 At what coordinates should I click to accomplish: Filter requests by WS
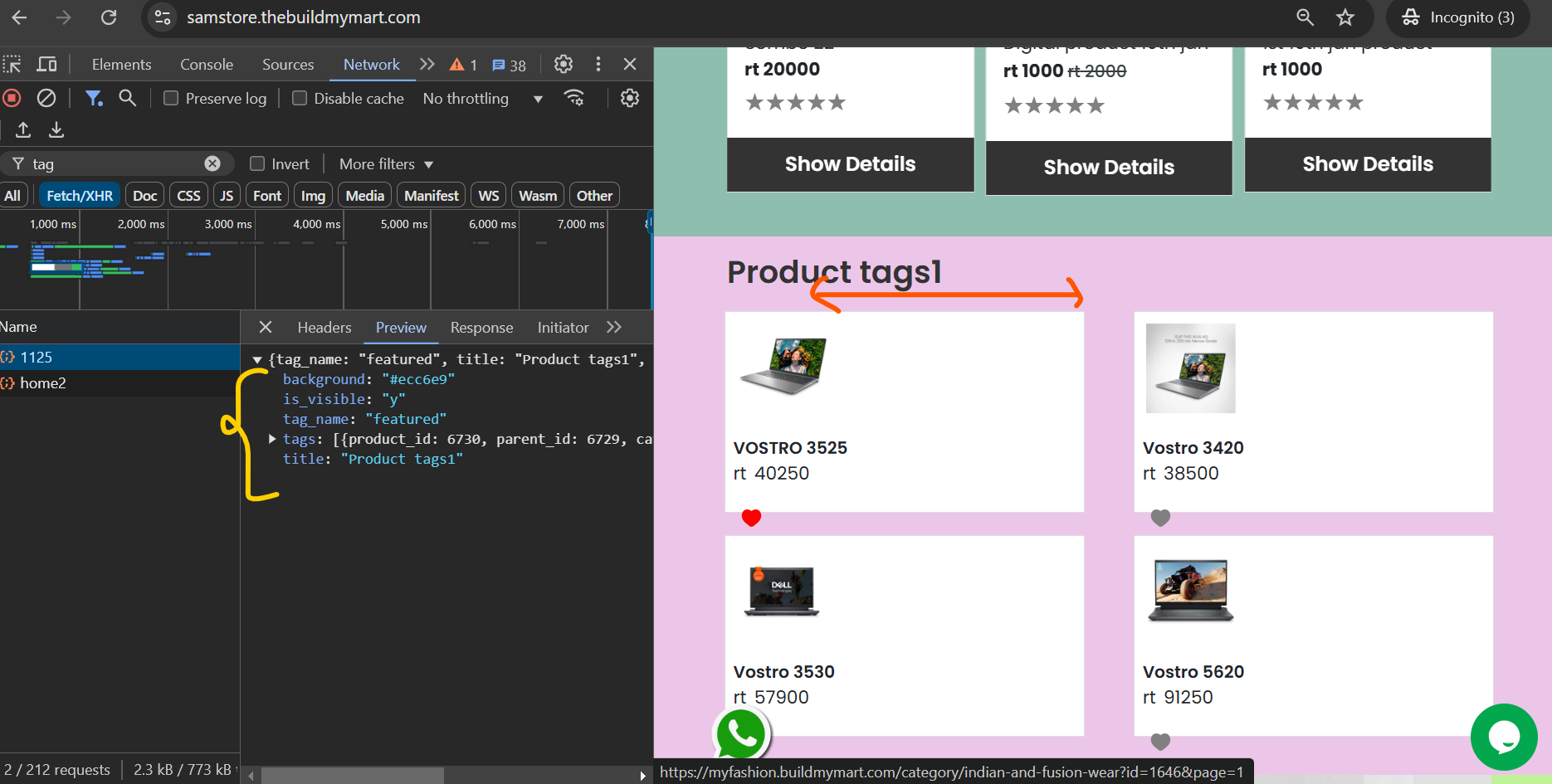489,196
